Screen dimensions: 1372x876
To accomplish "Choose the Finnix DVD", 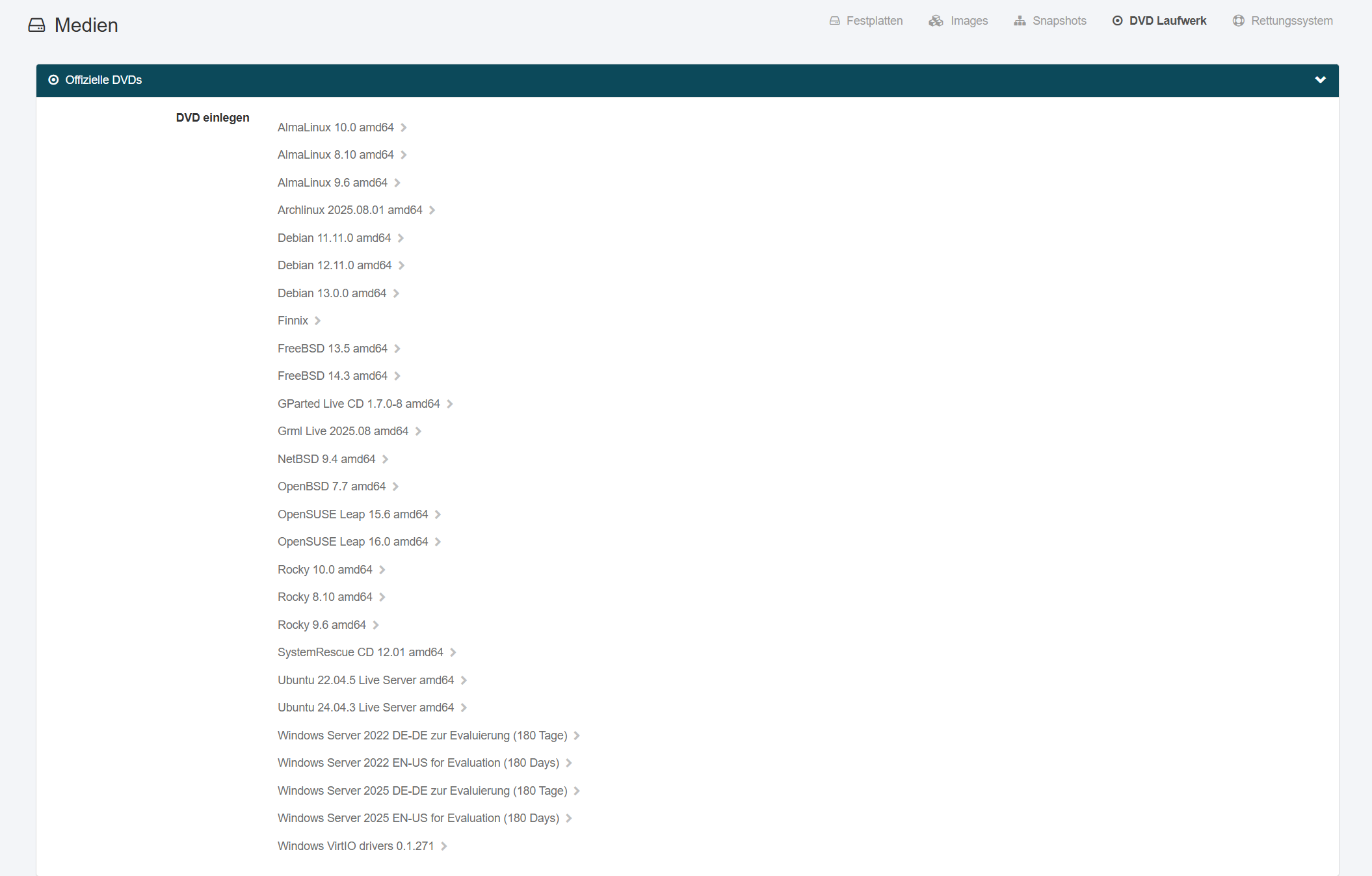I will 299,321.
